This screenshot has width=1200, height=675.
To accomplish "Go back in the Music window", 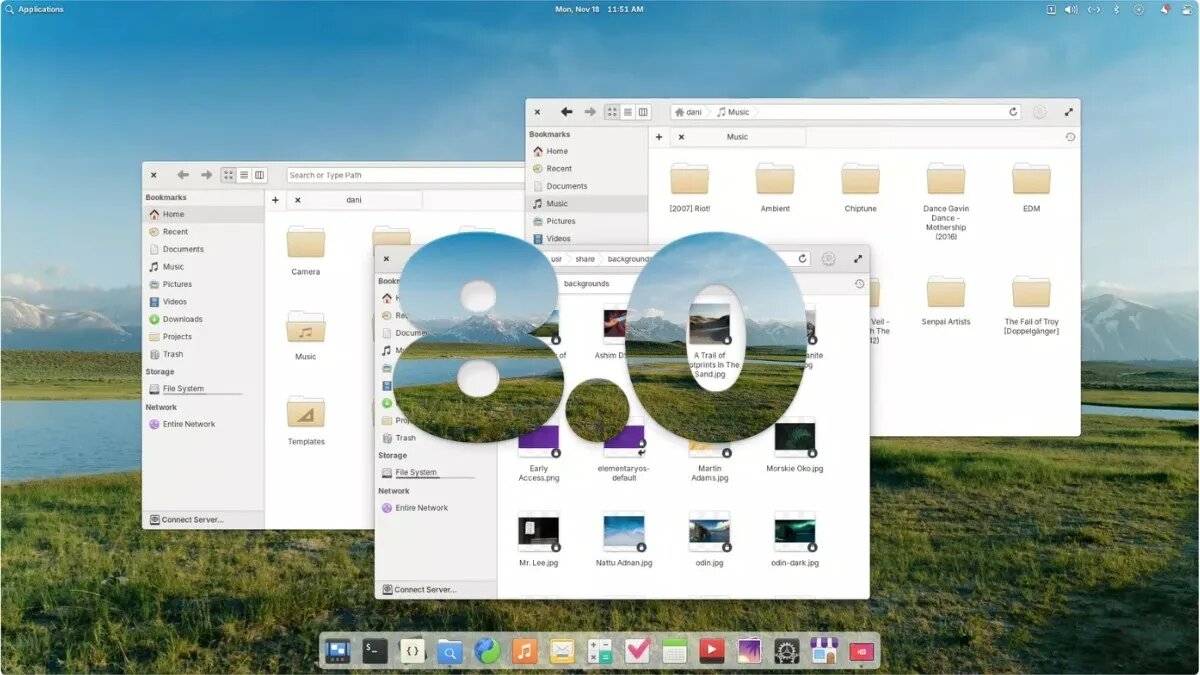I will pyautogui.click(x=566, y=112).
